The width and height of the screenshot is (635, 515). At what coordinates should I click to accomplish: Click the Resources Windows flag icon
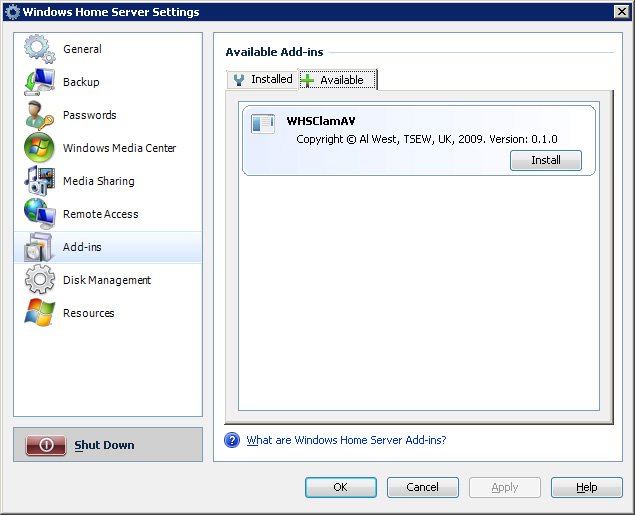pyautogui.click(x=39, y=313)
